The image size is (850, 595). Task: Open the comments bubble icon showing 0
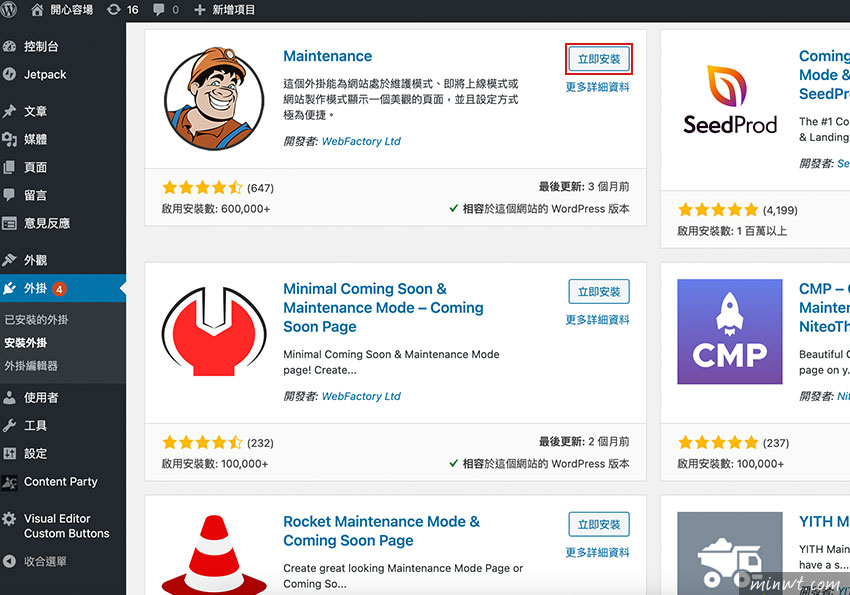[x=165, y=10]
